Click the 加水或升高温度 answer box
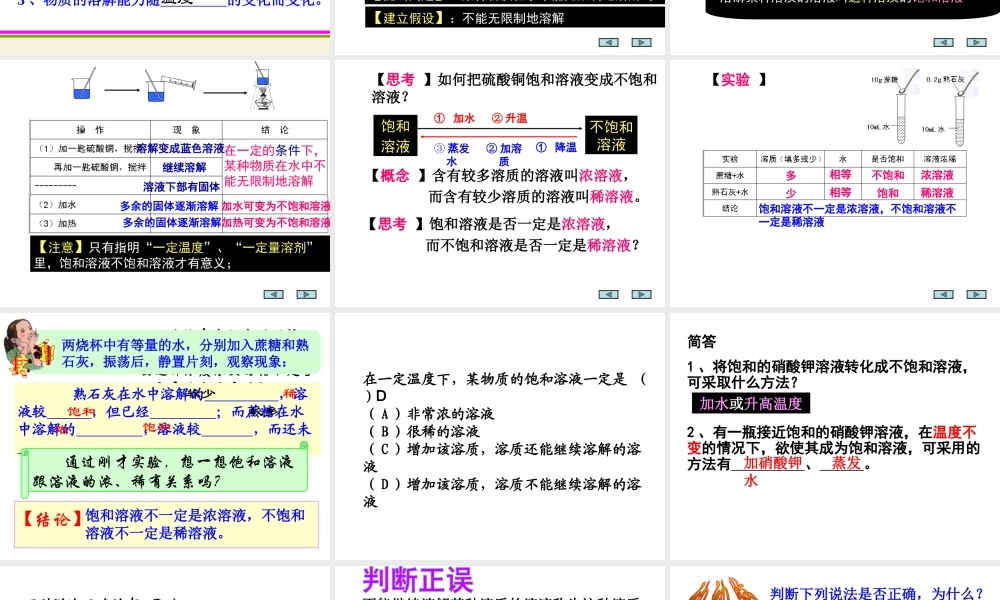This screenshot has height=600, width=1000. coord(751,403)
